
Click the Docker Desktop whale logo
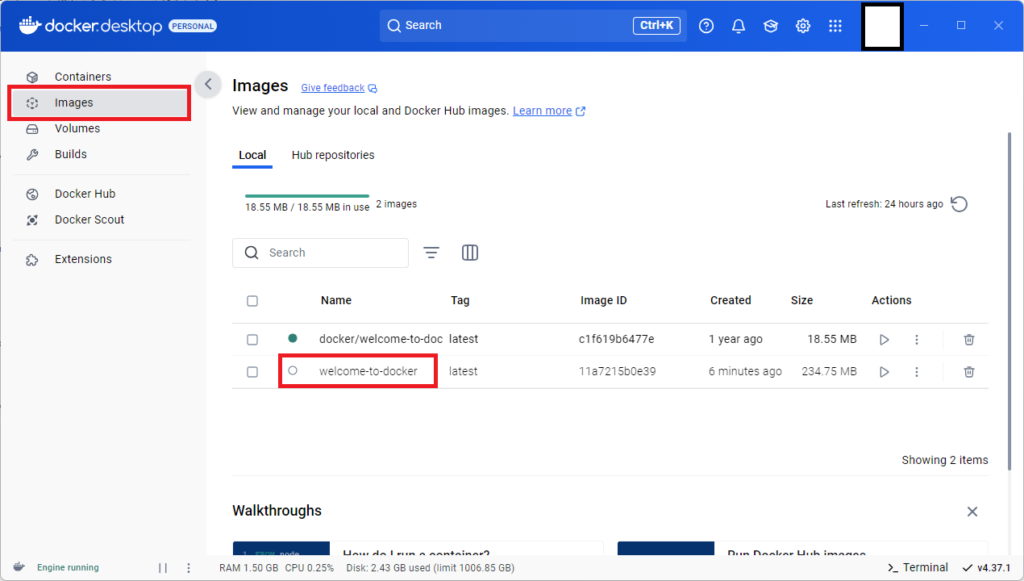[30, 25]
